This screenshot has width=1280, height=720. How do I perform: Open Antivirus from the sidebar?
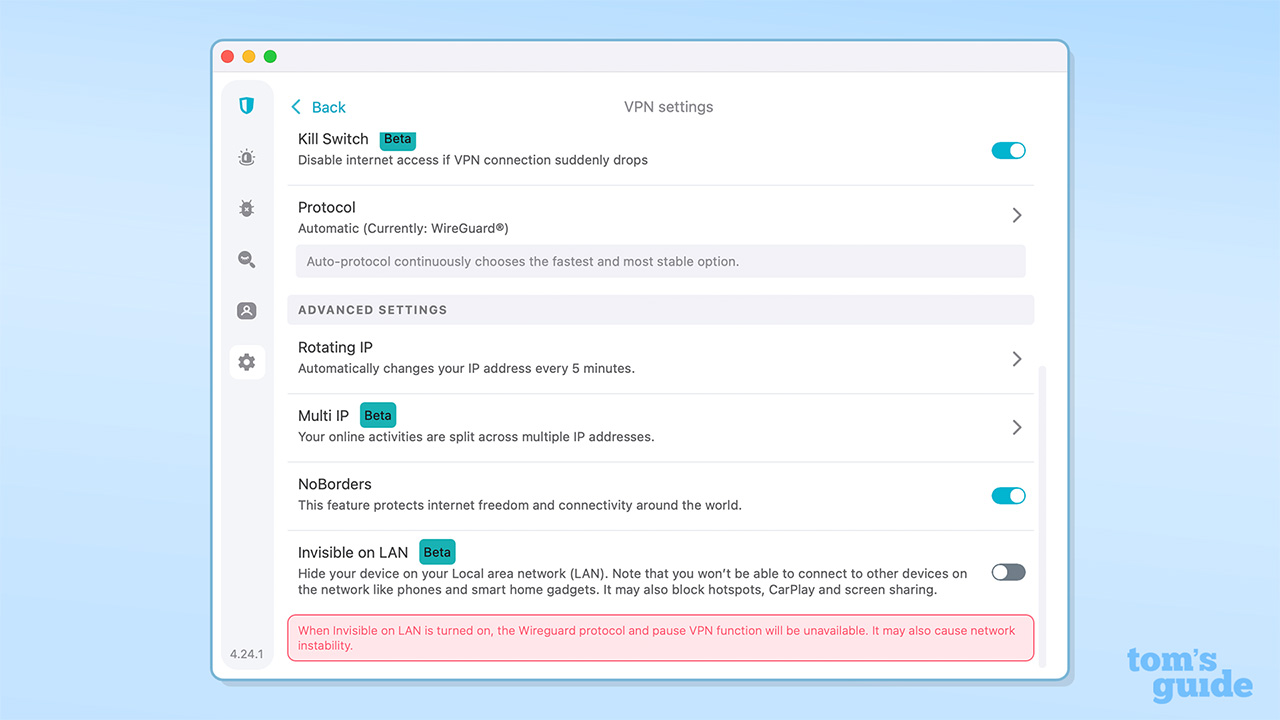(246, 208)
